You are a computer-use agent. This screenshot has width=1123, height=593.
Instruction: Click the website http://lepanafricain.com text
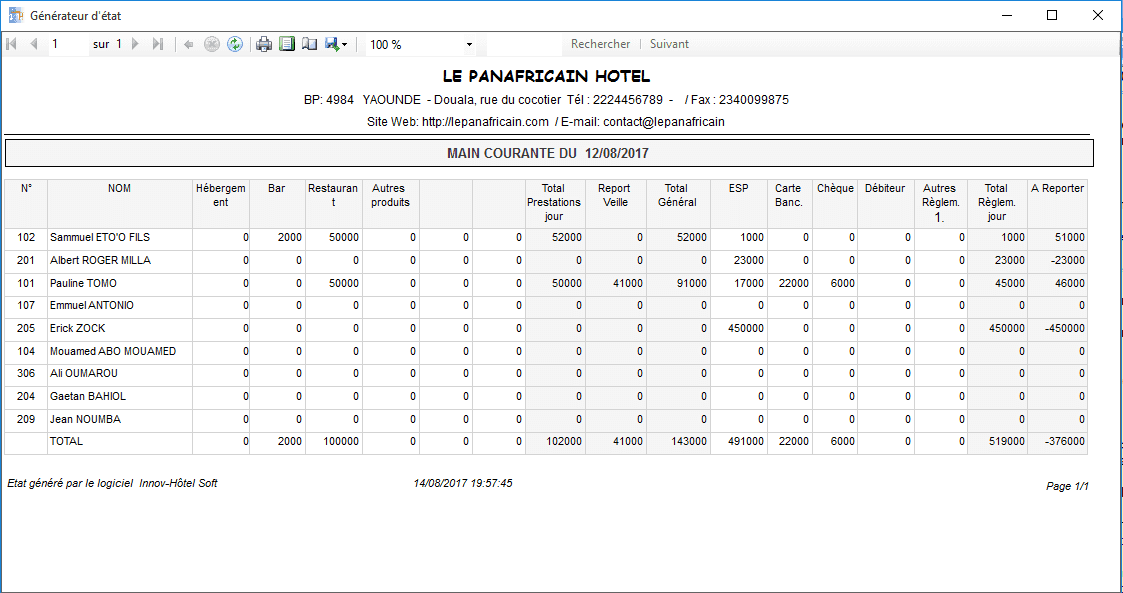pyautogui.click(x=485, y=122)
